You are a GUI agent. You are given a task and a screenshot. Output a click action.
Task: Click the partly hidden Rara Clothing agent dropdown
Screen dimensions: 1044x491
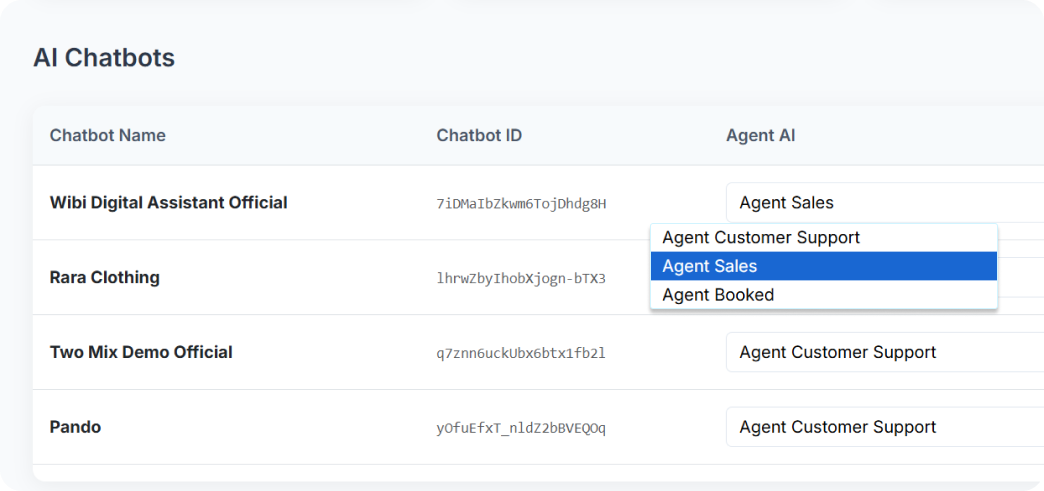pyautogui.click(x=1020, y=277)
